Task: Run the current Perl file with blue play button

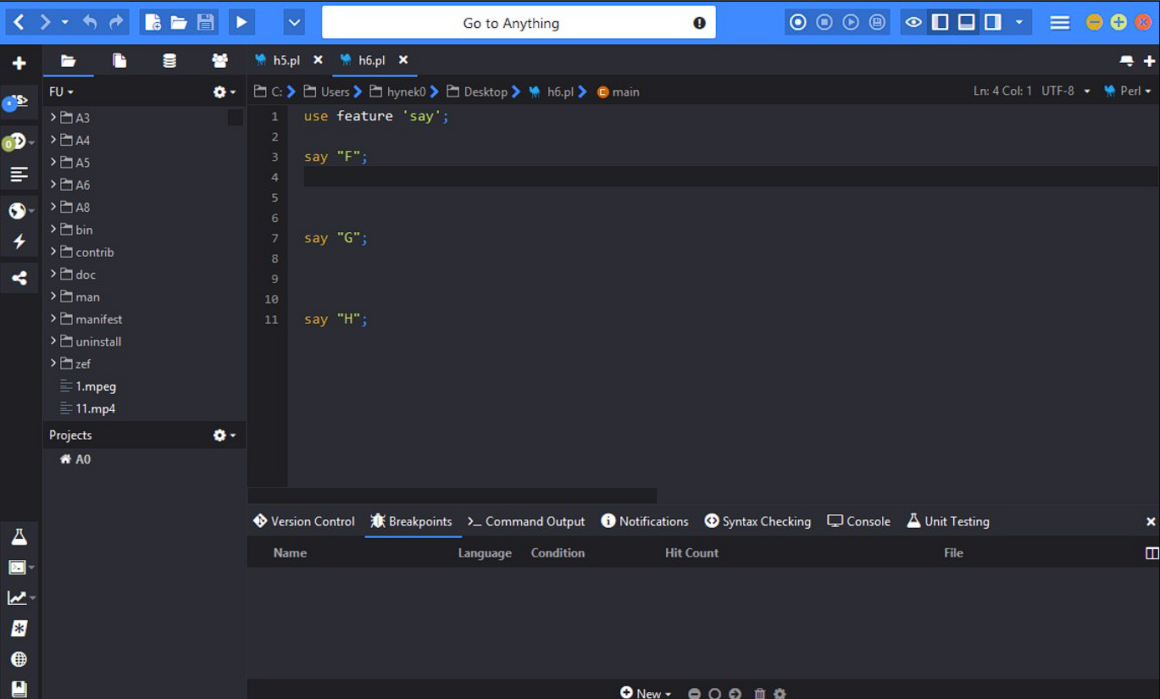Action: click(x=240, y=21)
